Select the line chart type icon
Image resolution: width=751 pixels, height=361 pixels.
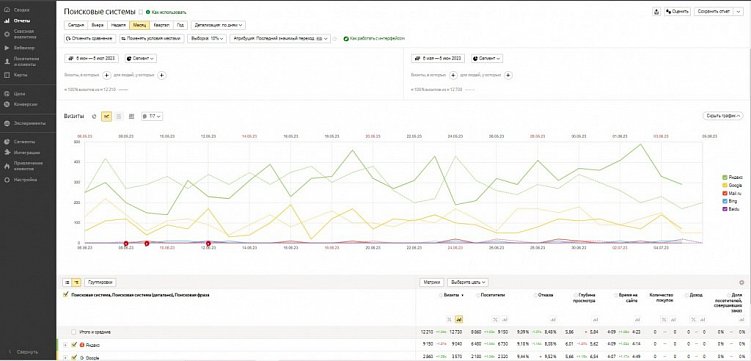pos(106,116)
